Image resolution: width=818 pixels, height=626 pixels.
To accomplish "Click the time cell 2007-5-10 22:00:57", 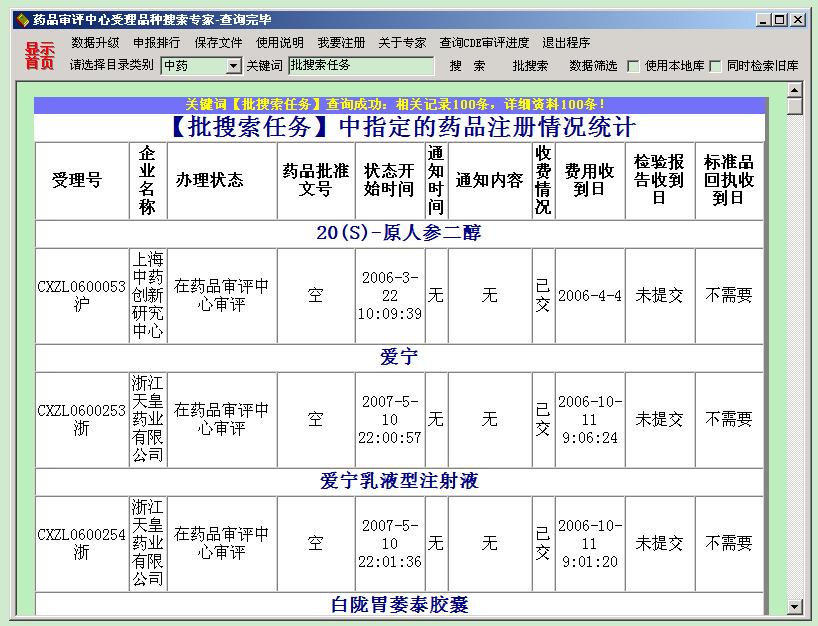I will click(390, 419).
